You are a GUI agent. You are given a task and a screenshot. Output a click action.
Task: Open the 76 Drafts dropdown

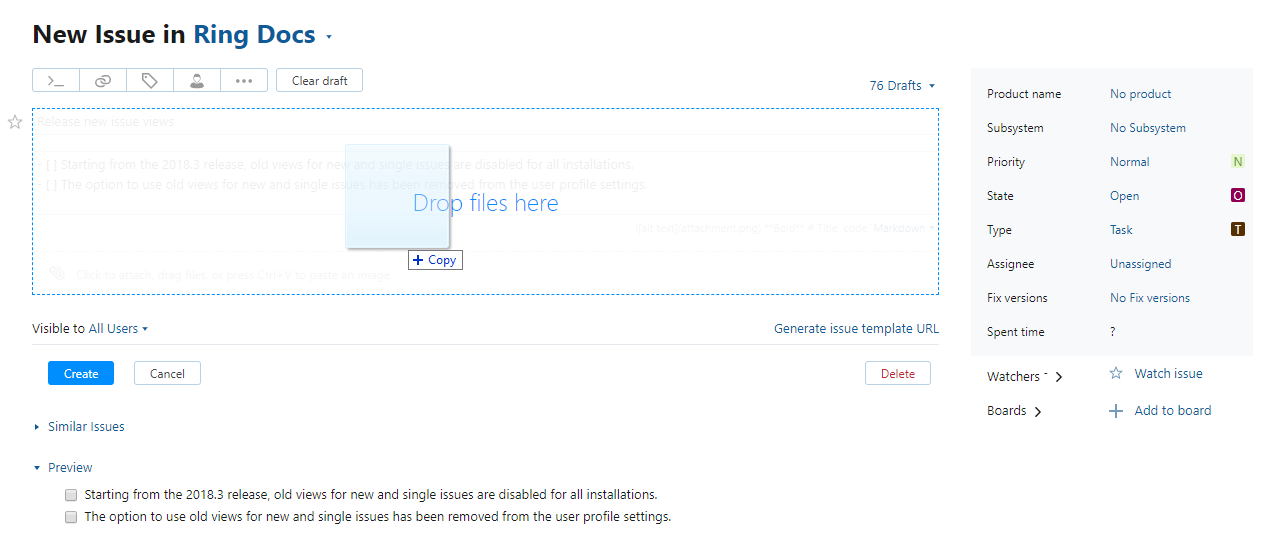click(902, 85)
